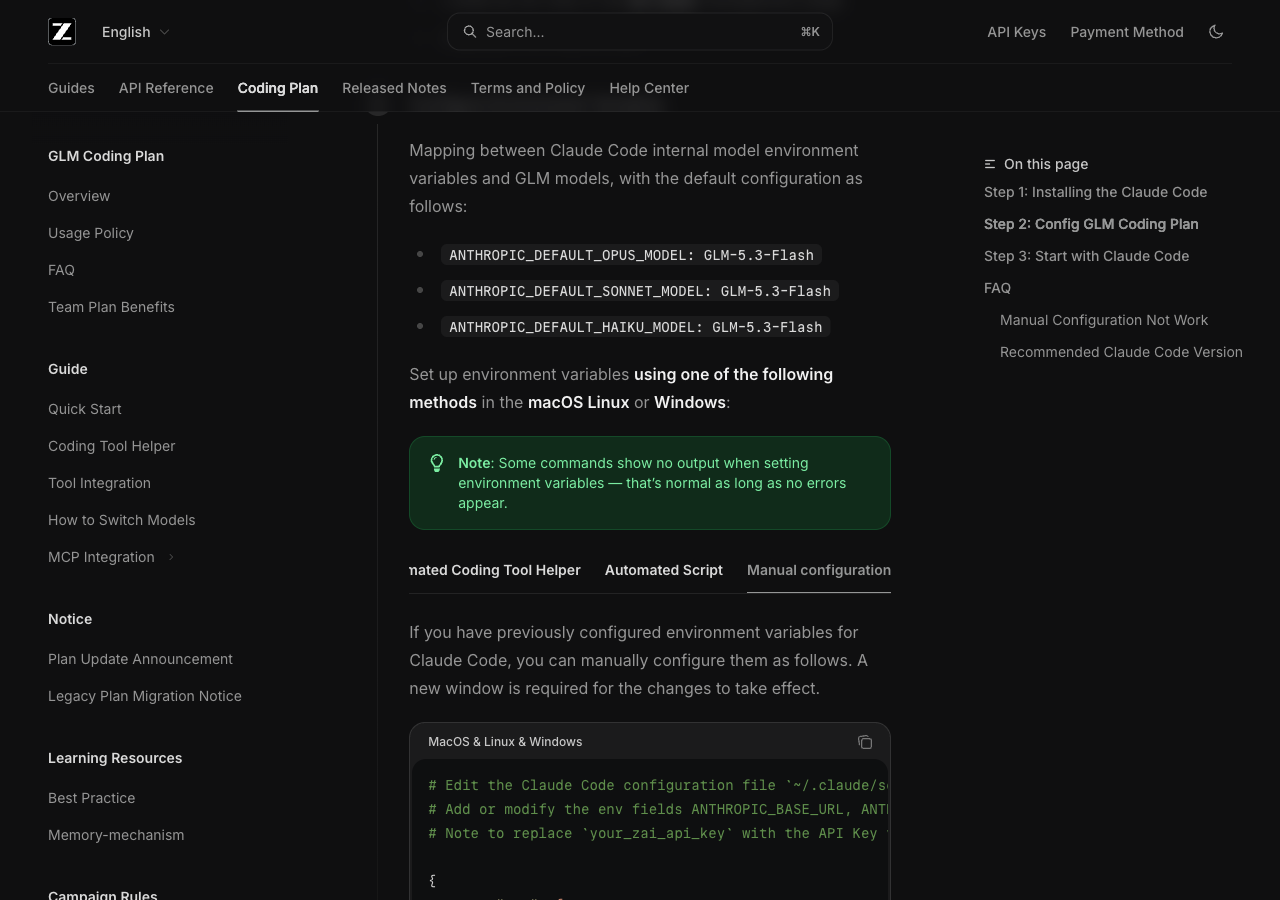Viewport: 1280px width, 900px height.
Task: Open How to Switch Models page
Action: click(122, 520)
